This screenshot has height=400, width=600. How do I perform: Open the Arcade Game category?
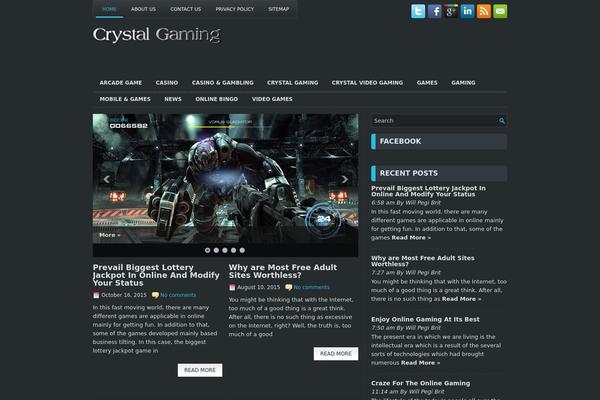[x=121, y=83]
